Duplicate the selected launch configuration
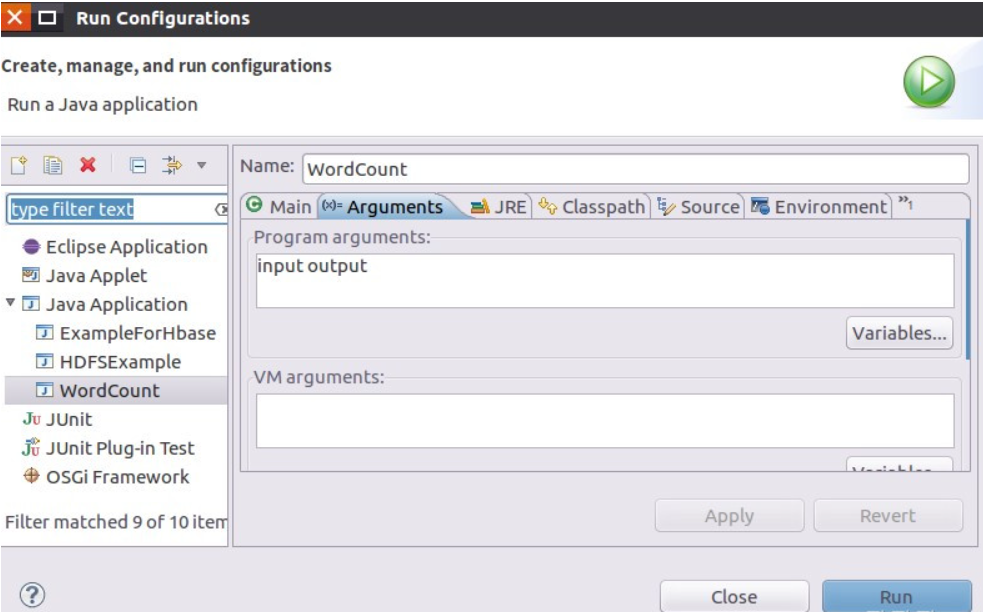 [54, 165]
